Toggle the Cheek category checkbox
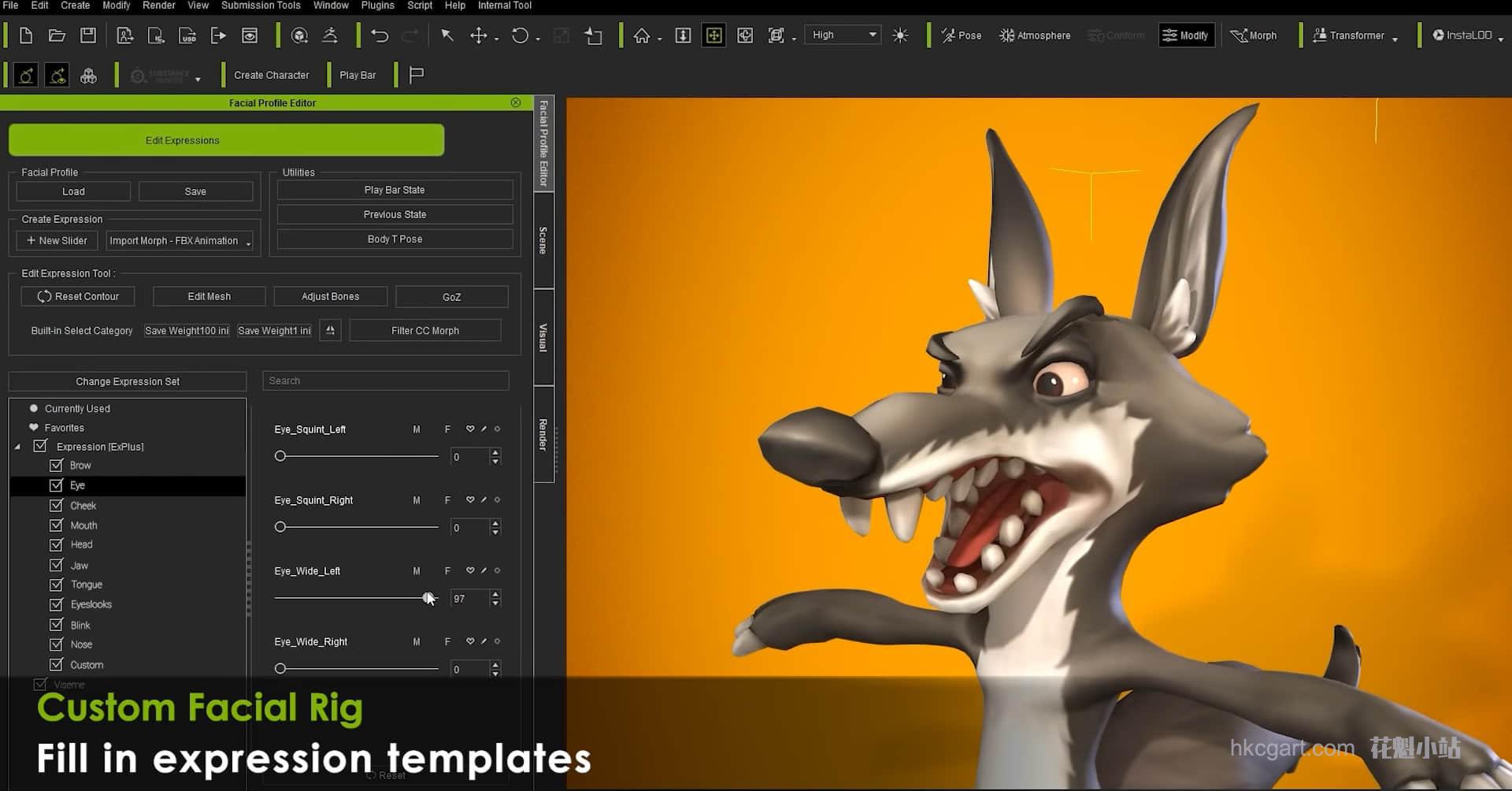The width and height of the screenshot is (1512, 791). (56, 505)
